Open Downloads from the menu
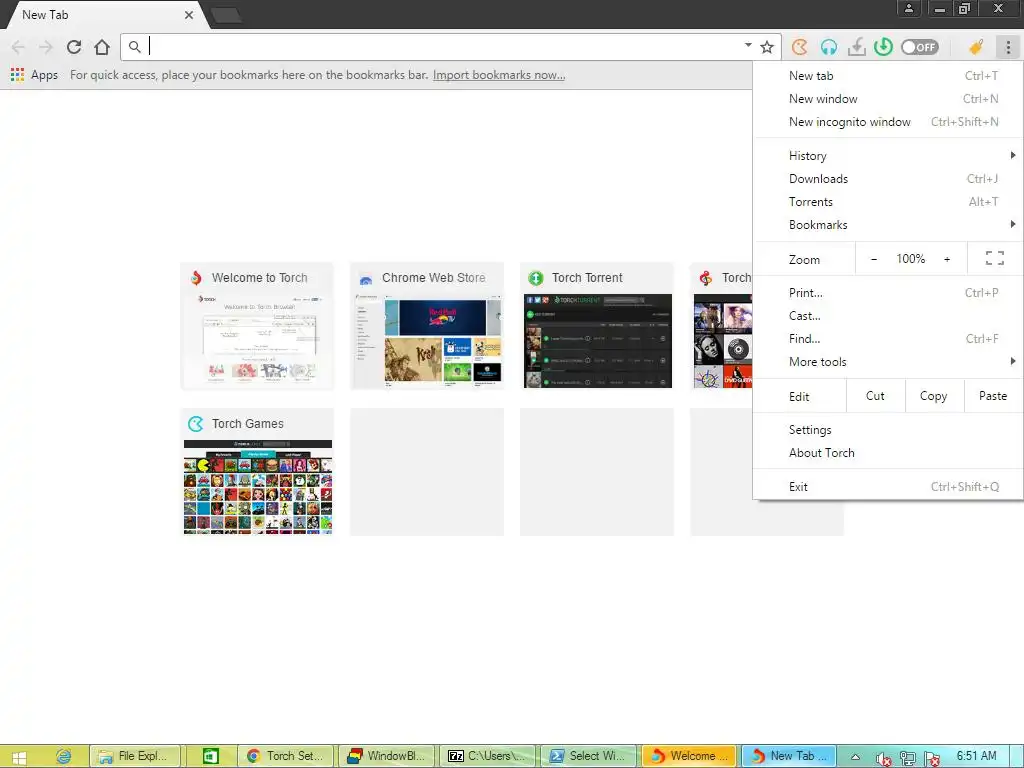The image size is (1024, 768). pyautogui.click(x=888, y=178)
